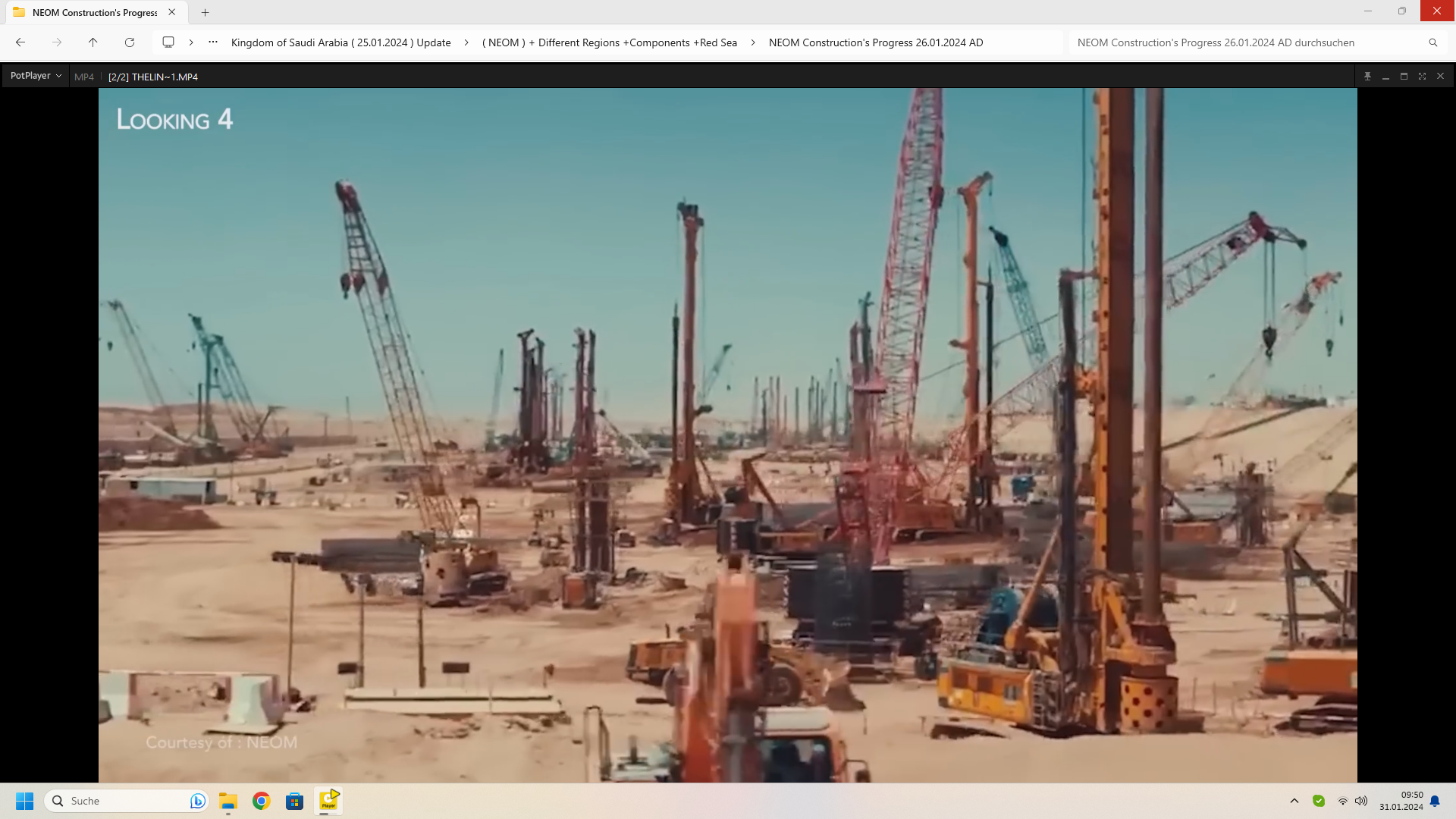Show hidden system tray icons
The image size is (1456, 819).
coord(1294,801)
